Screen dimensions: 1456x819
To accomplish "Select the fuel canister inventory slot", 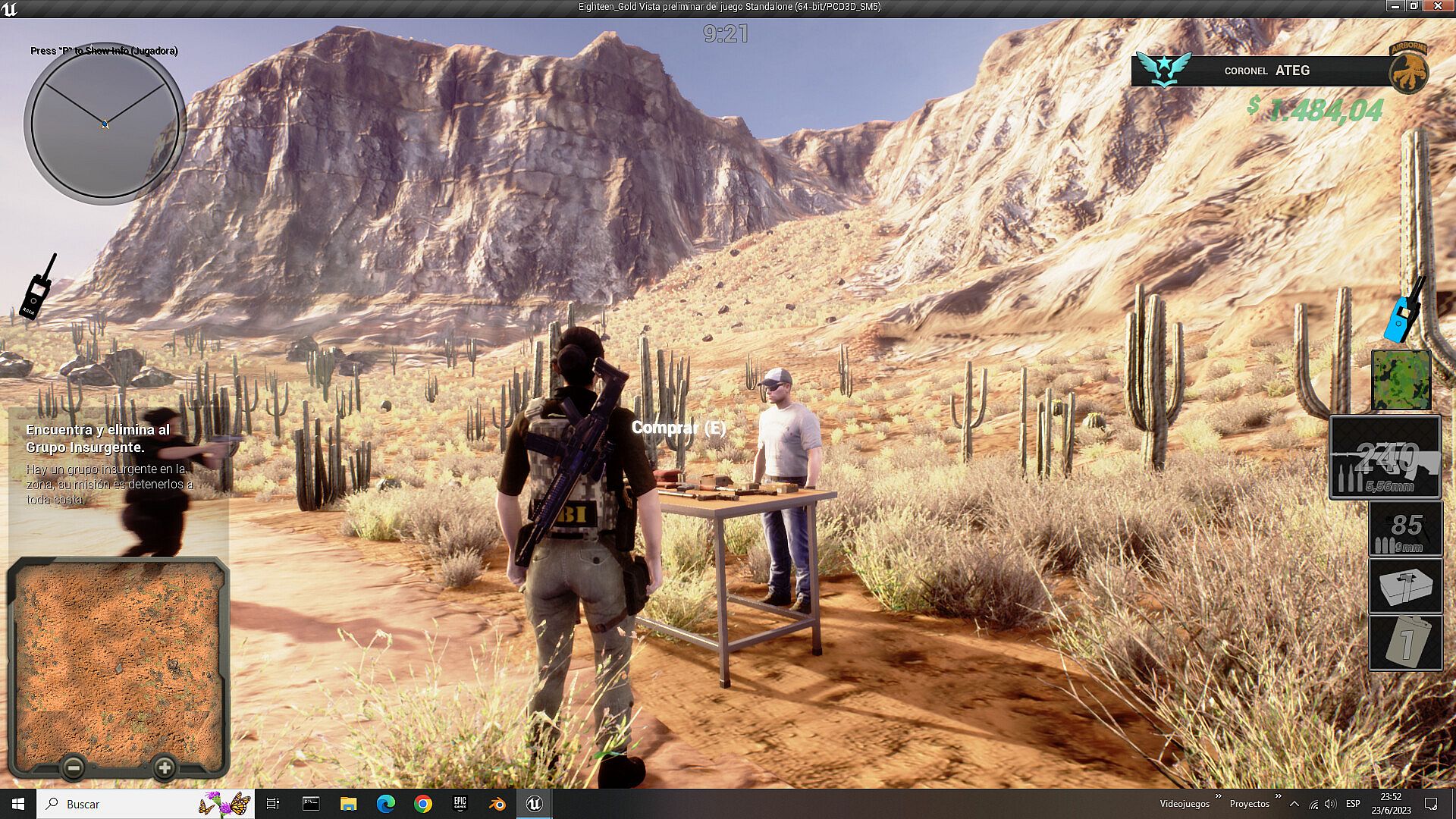I will pos(1405,642).
